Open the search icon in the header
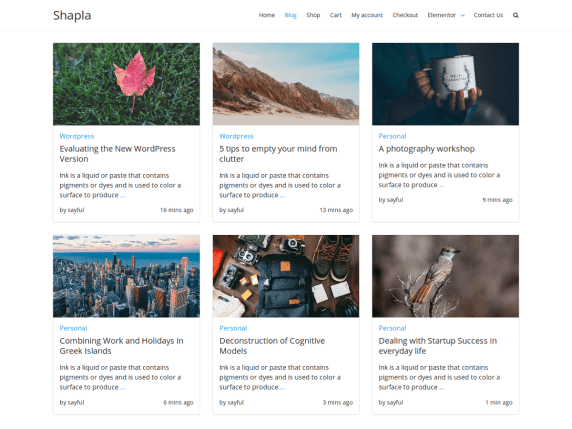572x429 pixels. pyautogui.click(x=515, y=15)
